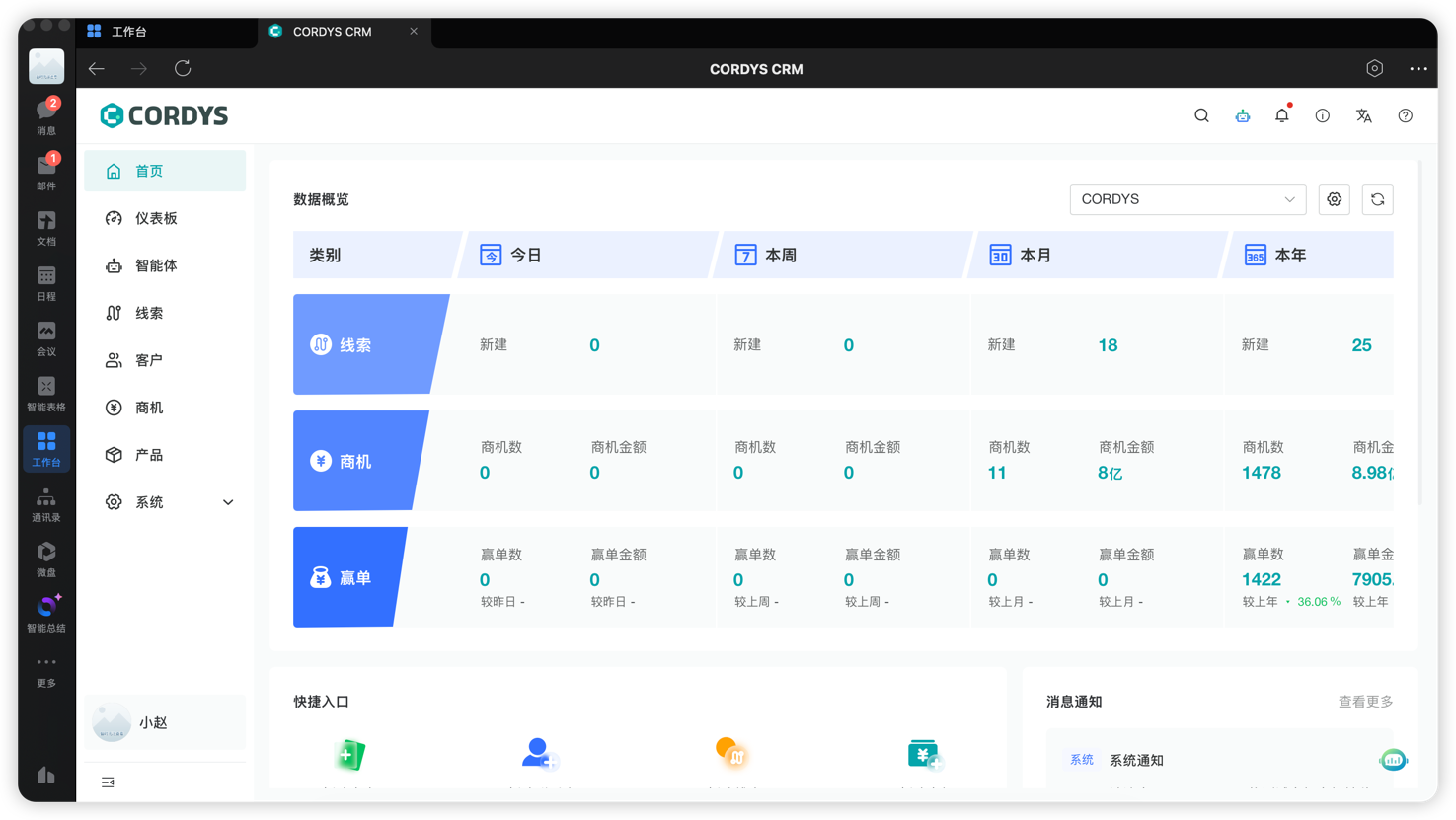Click the user profile 小赵

click(x=138, y=721)
